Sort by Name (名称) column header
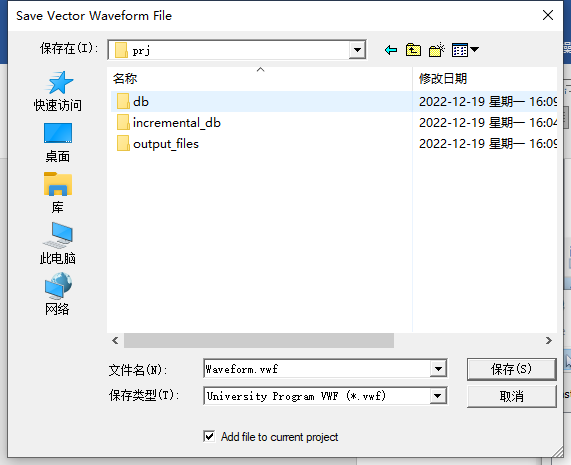 260,78
